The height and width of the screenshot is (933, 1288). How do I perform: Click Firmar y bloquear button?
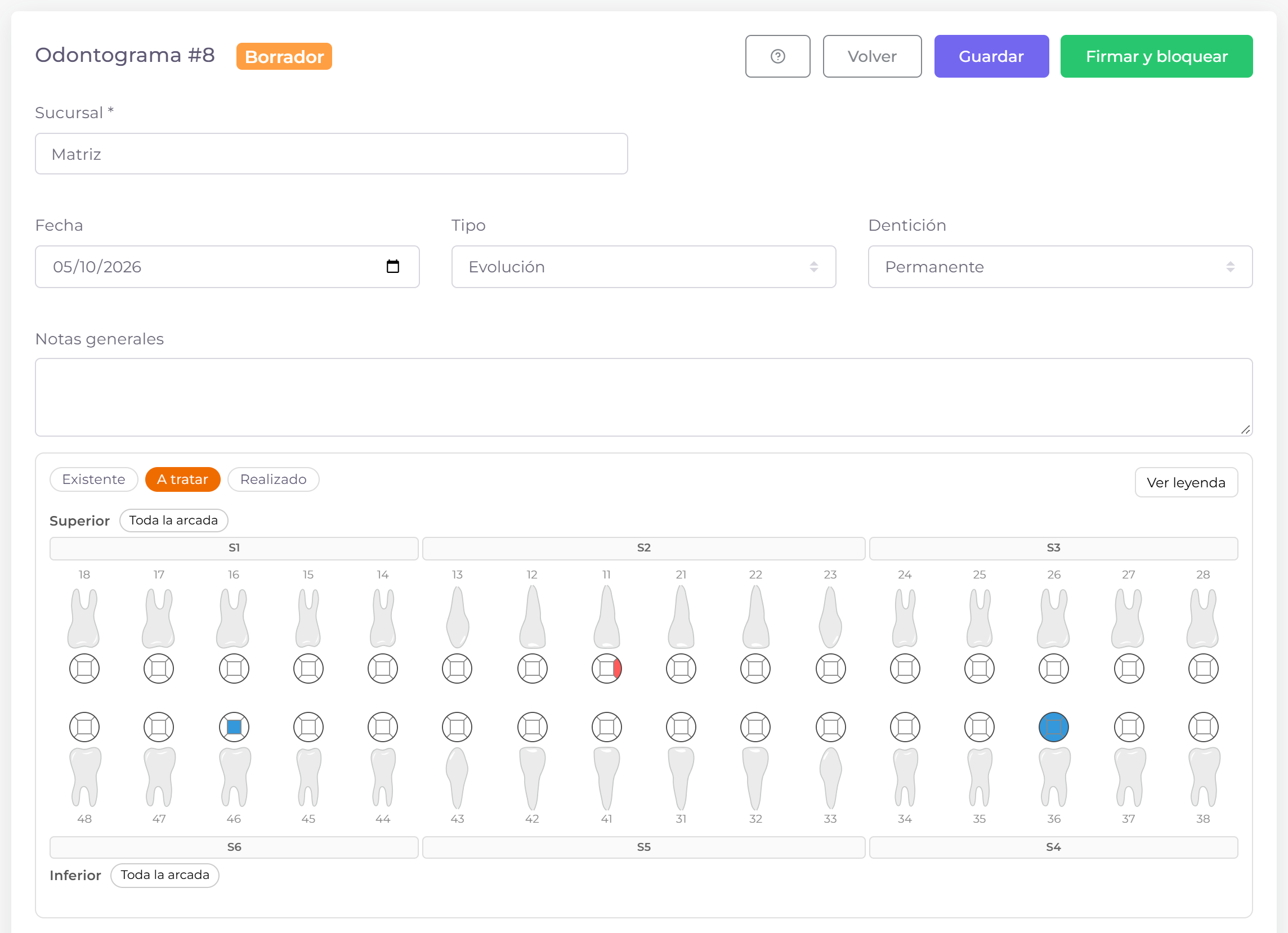[x=1156, y=56]
